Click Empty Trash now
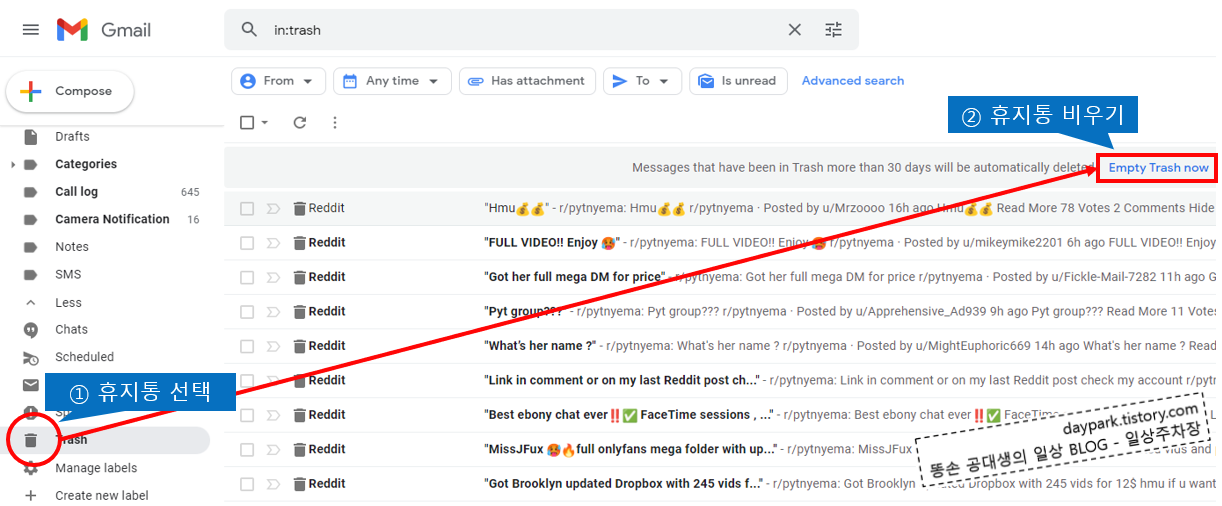Image resolution: width=1222 pixels, height=506 pixels. point(1158,168)
